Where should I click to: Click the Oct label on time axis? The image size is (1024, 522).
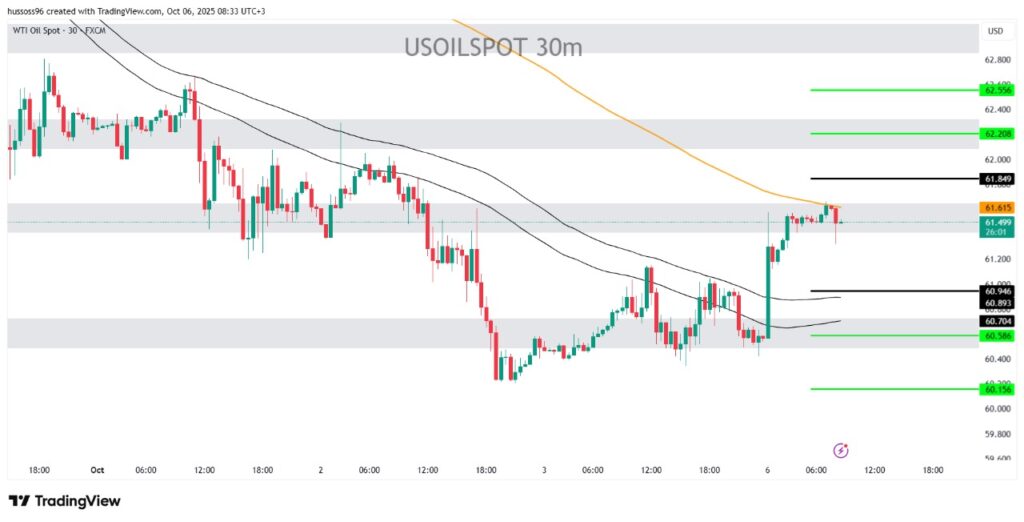tap(97, 469)
